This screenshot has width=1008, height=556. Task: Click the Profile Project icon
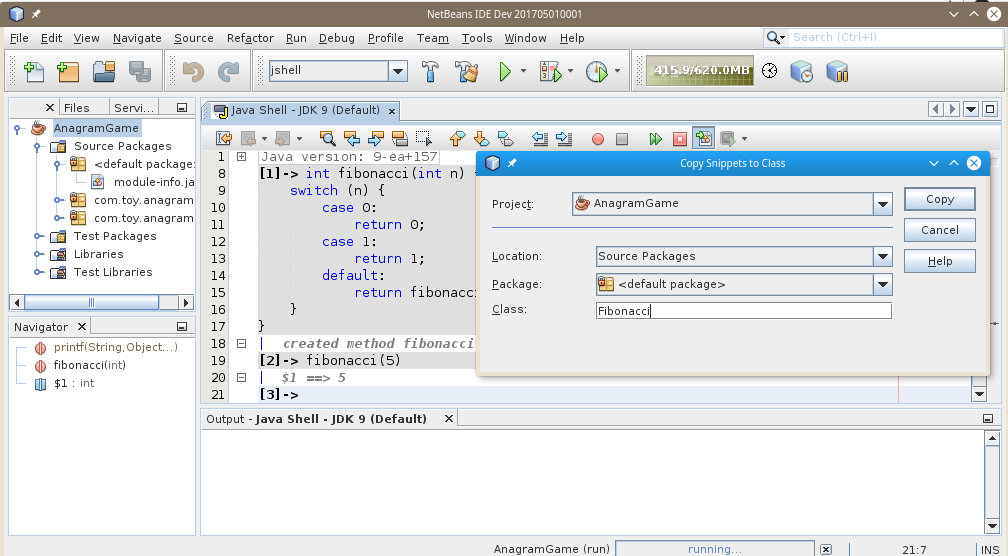(x=596, y=71)
